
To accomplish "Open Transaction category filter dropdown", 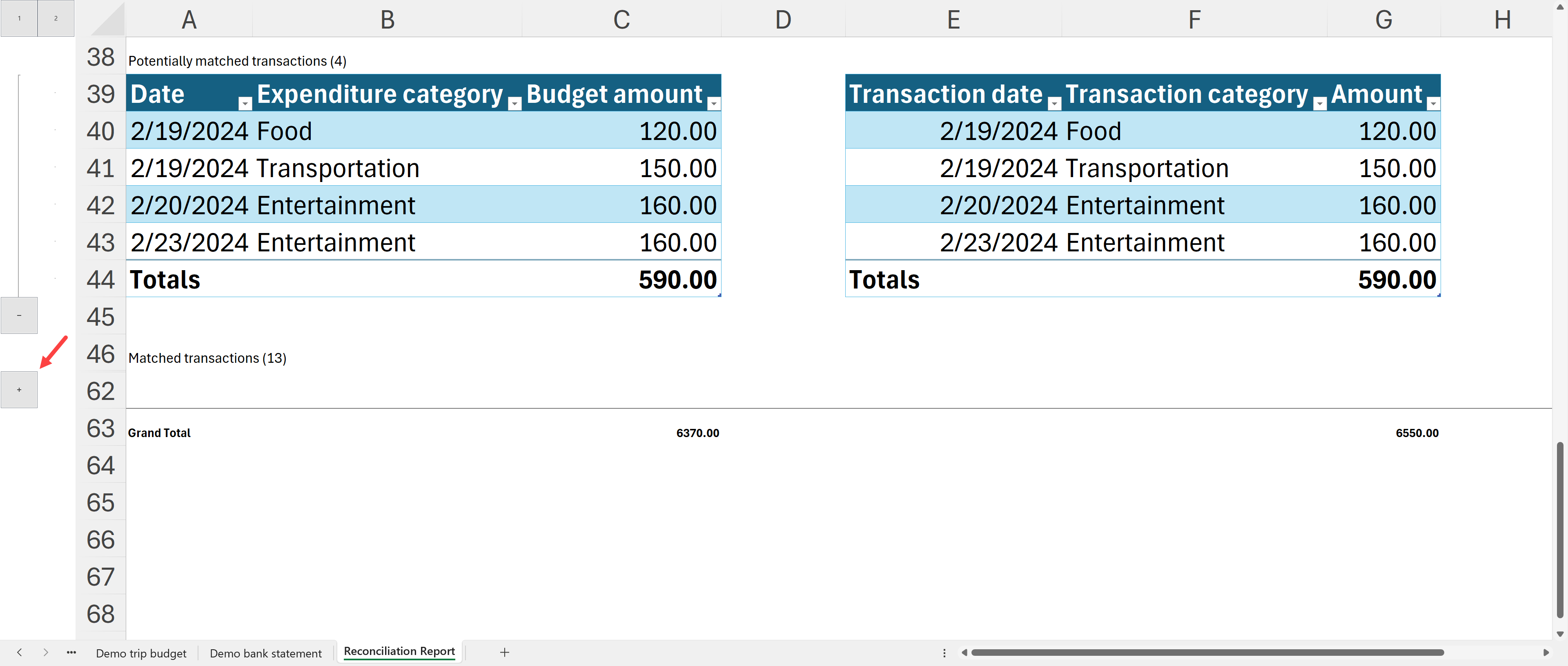I will 1319,103.
